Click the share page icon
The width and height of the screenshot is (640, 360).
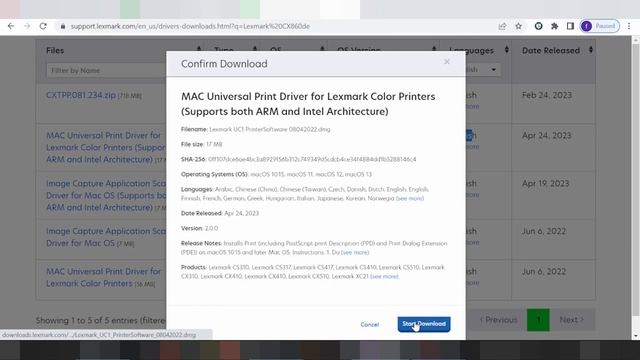502,26
